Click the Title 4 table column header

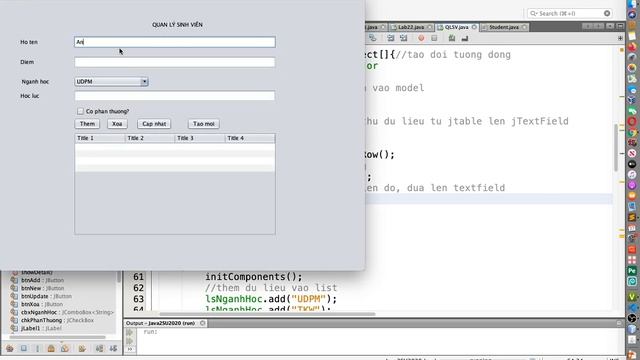coord(250,138)
